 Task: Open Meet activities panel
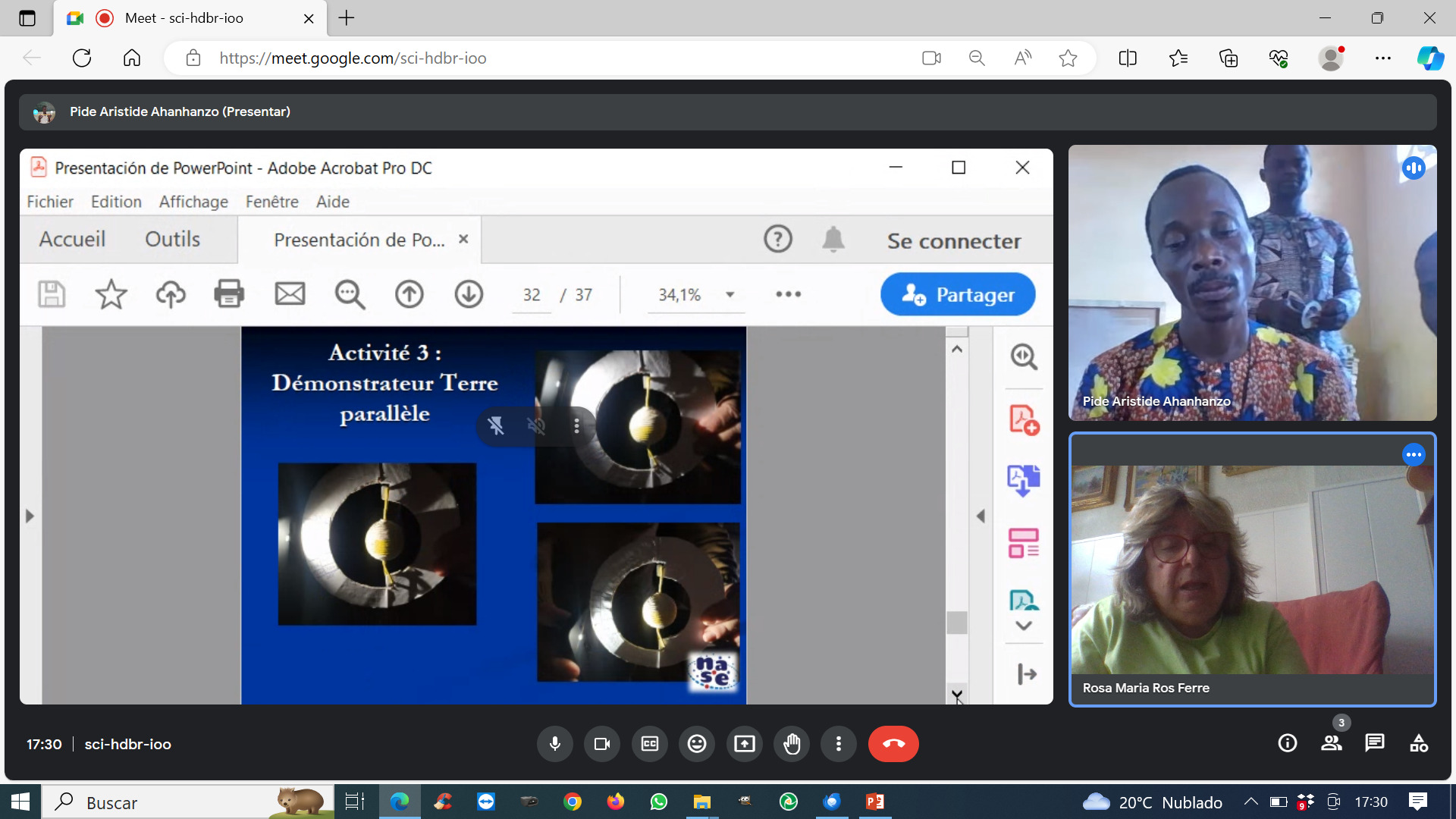pos(1419,743)
